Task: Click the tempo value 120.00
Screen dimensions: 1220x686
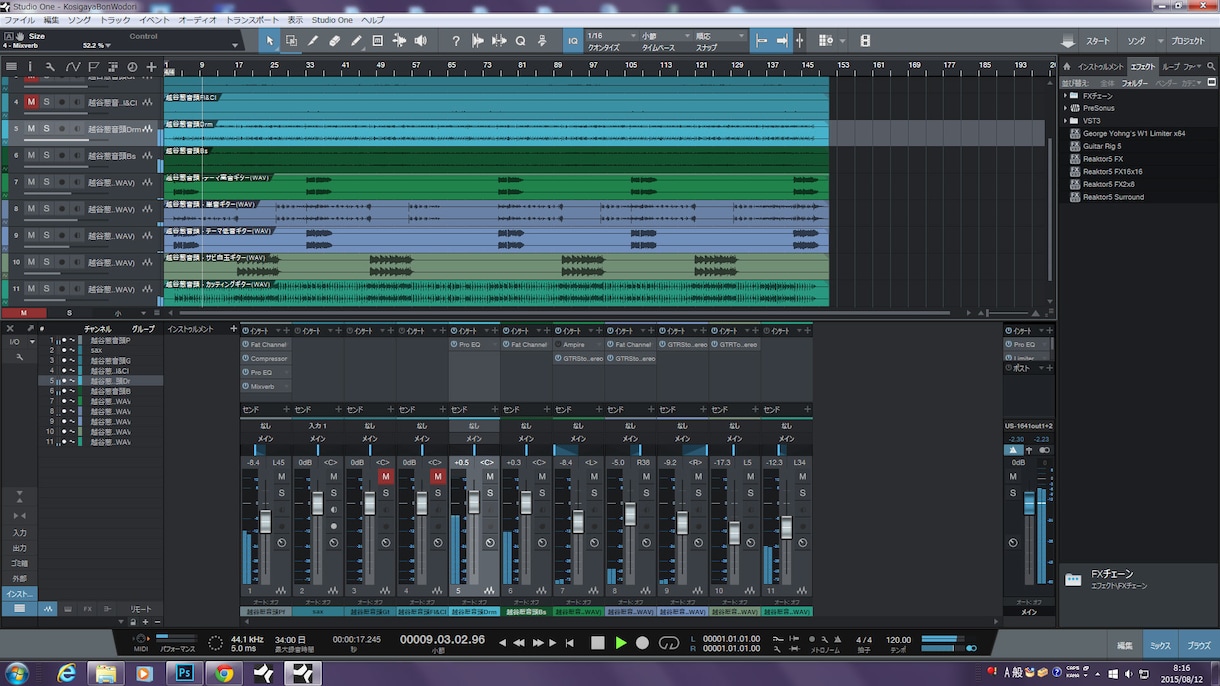Action: tap(899, 640)
